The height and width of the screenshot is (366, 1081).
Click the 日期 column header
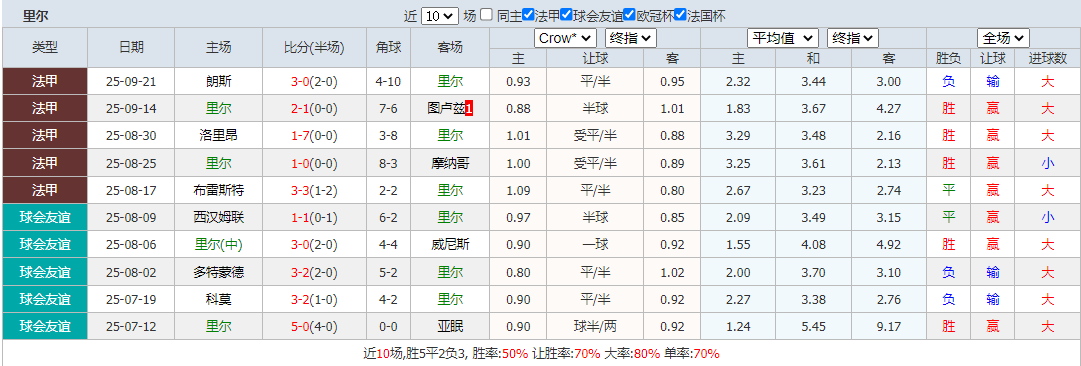tap(131, 48)
